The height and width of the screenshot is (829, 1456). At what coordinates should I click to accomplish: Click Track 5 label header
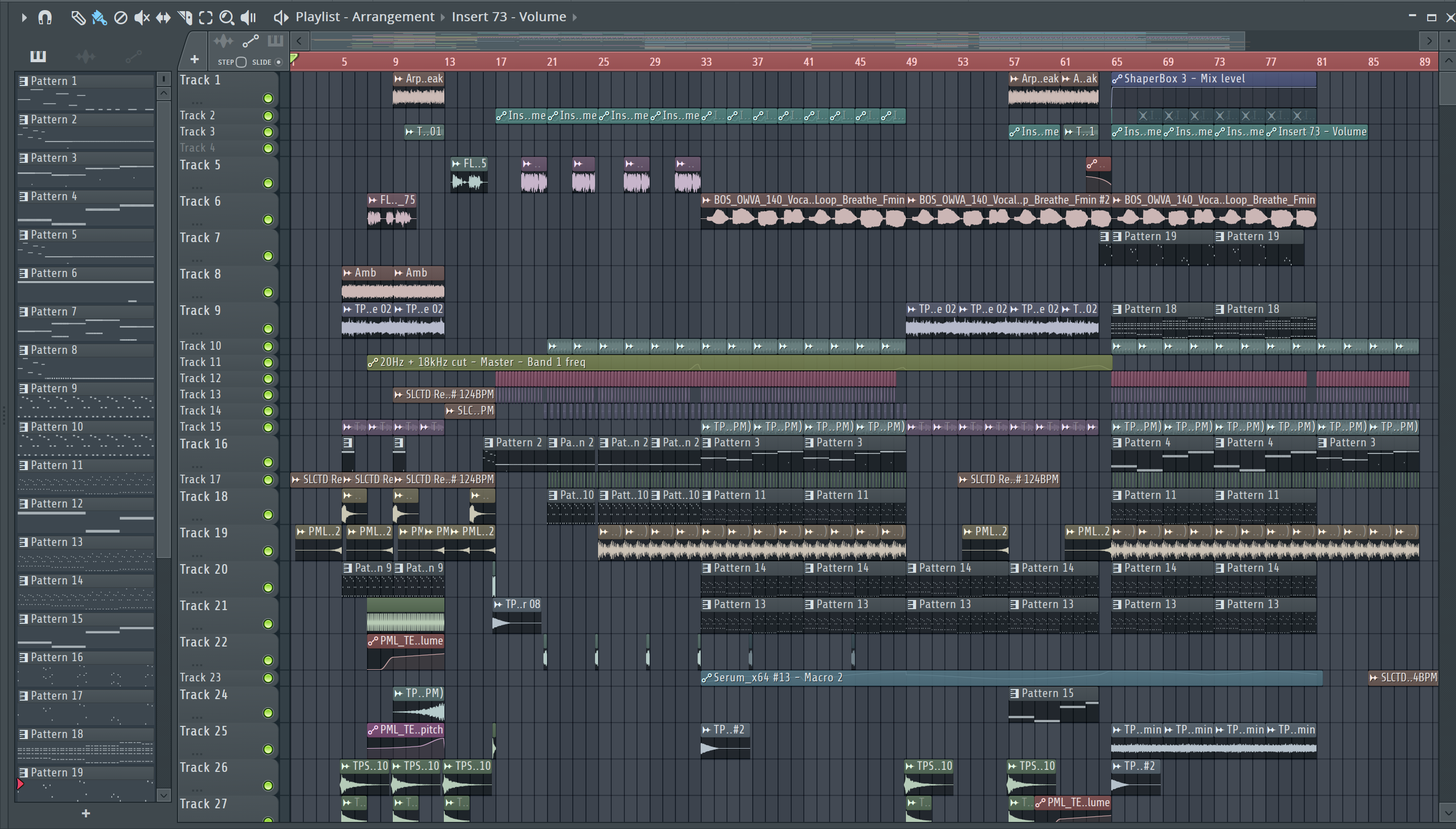200,165
